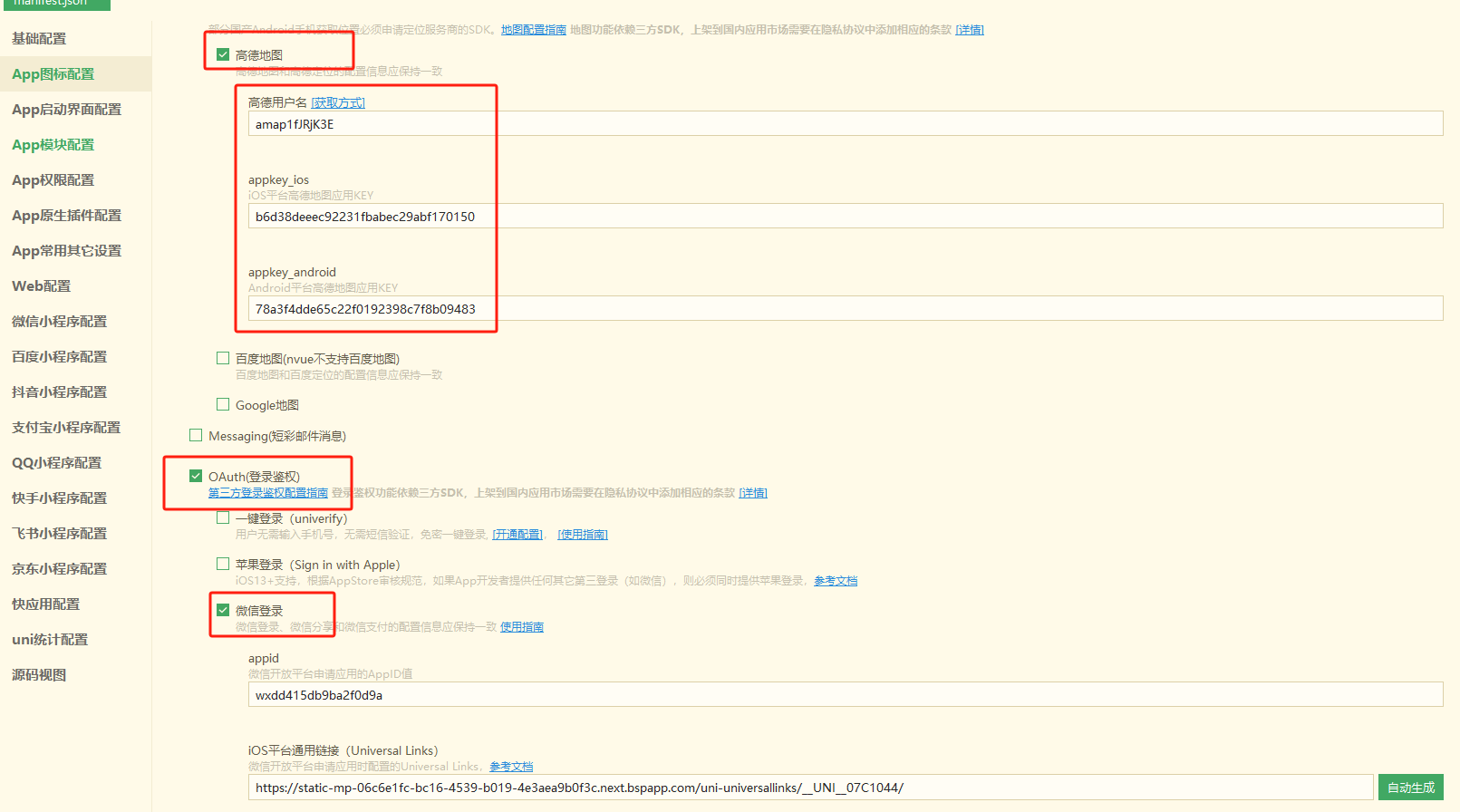
Task: Go to 微信小程序配置 section
Action: [59, 321]
